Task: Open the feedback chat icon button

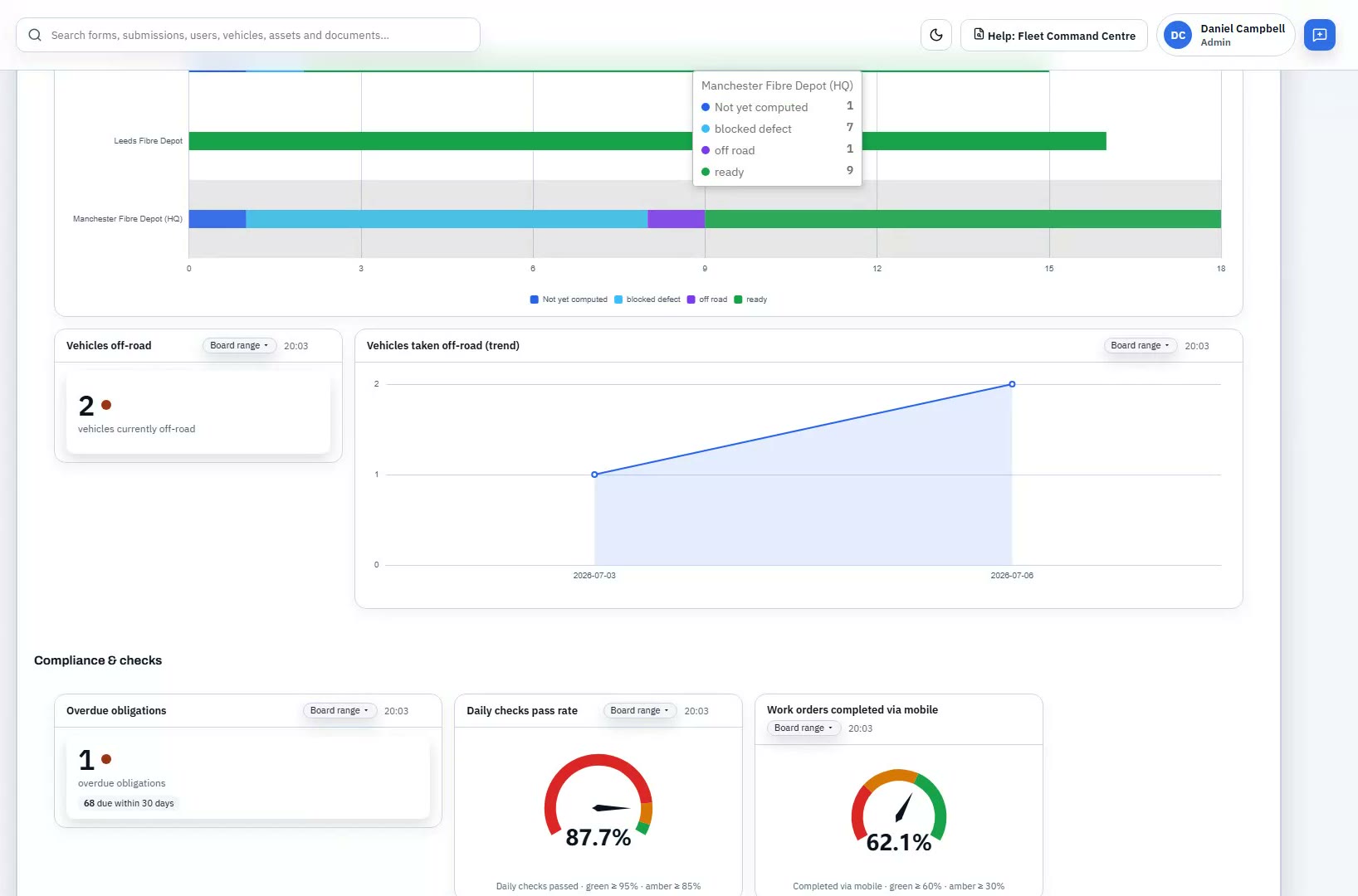Action: (1319, 35)
